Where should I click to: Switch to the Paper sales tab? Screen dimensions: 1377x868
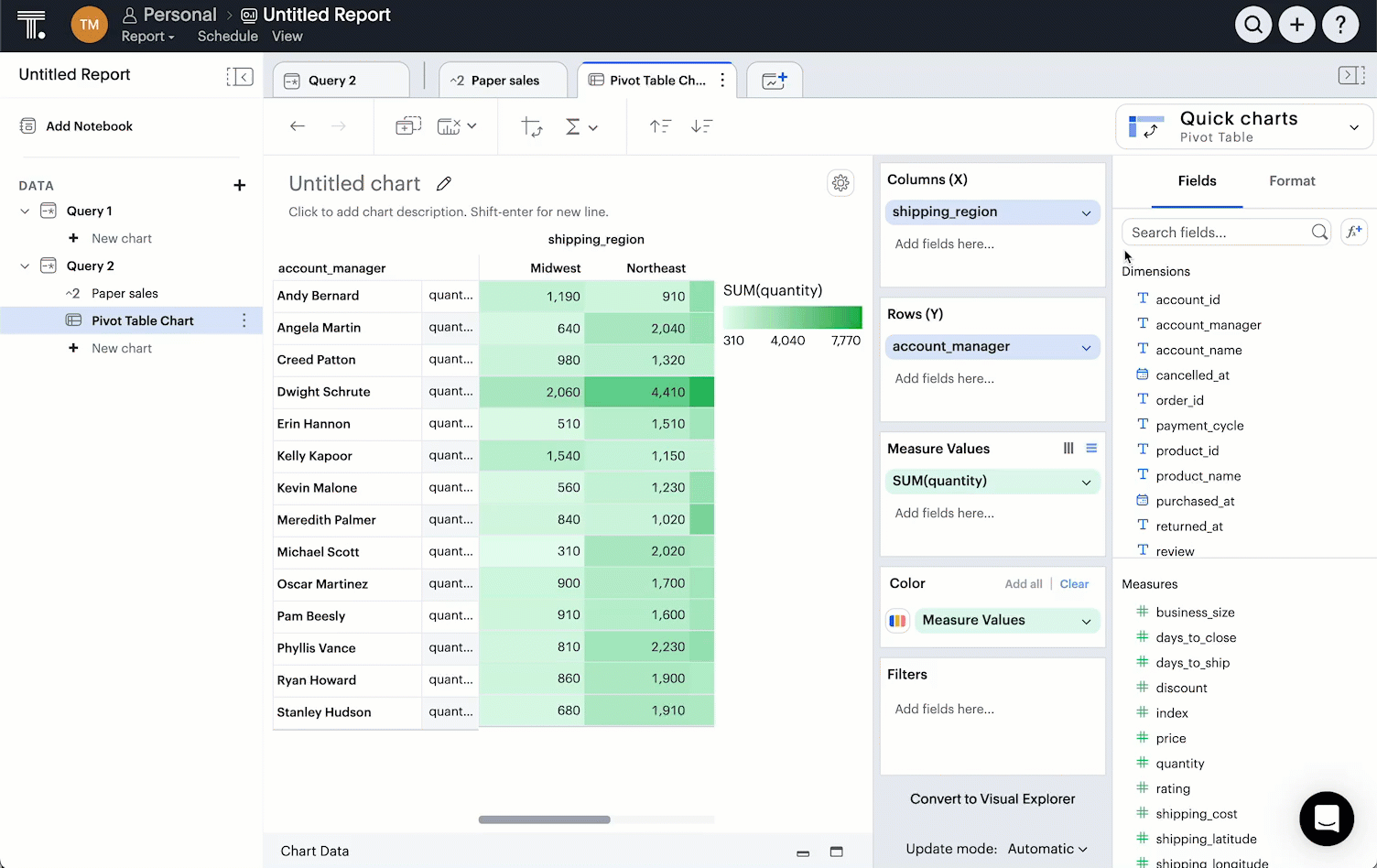pyautogui.click(x=503, y=80)
